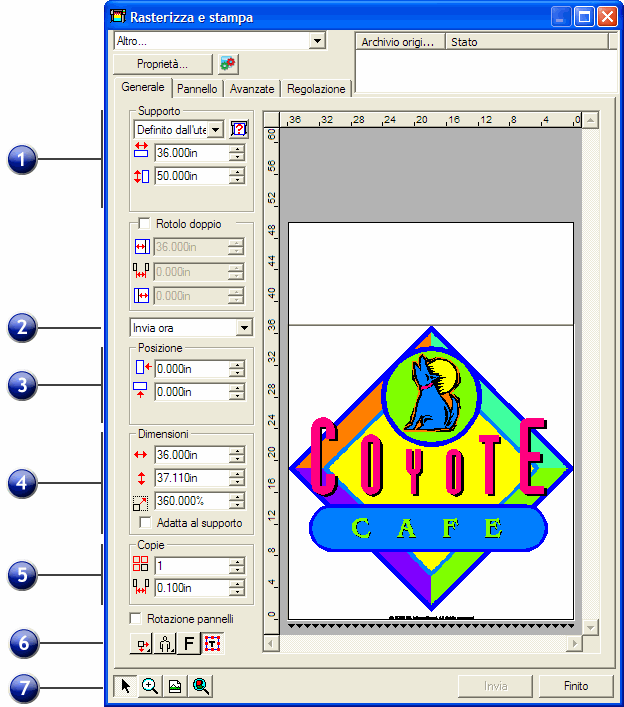
Task: Adjust the Supporto width 36.000in spinner
Action: pos(237,153)
